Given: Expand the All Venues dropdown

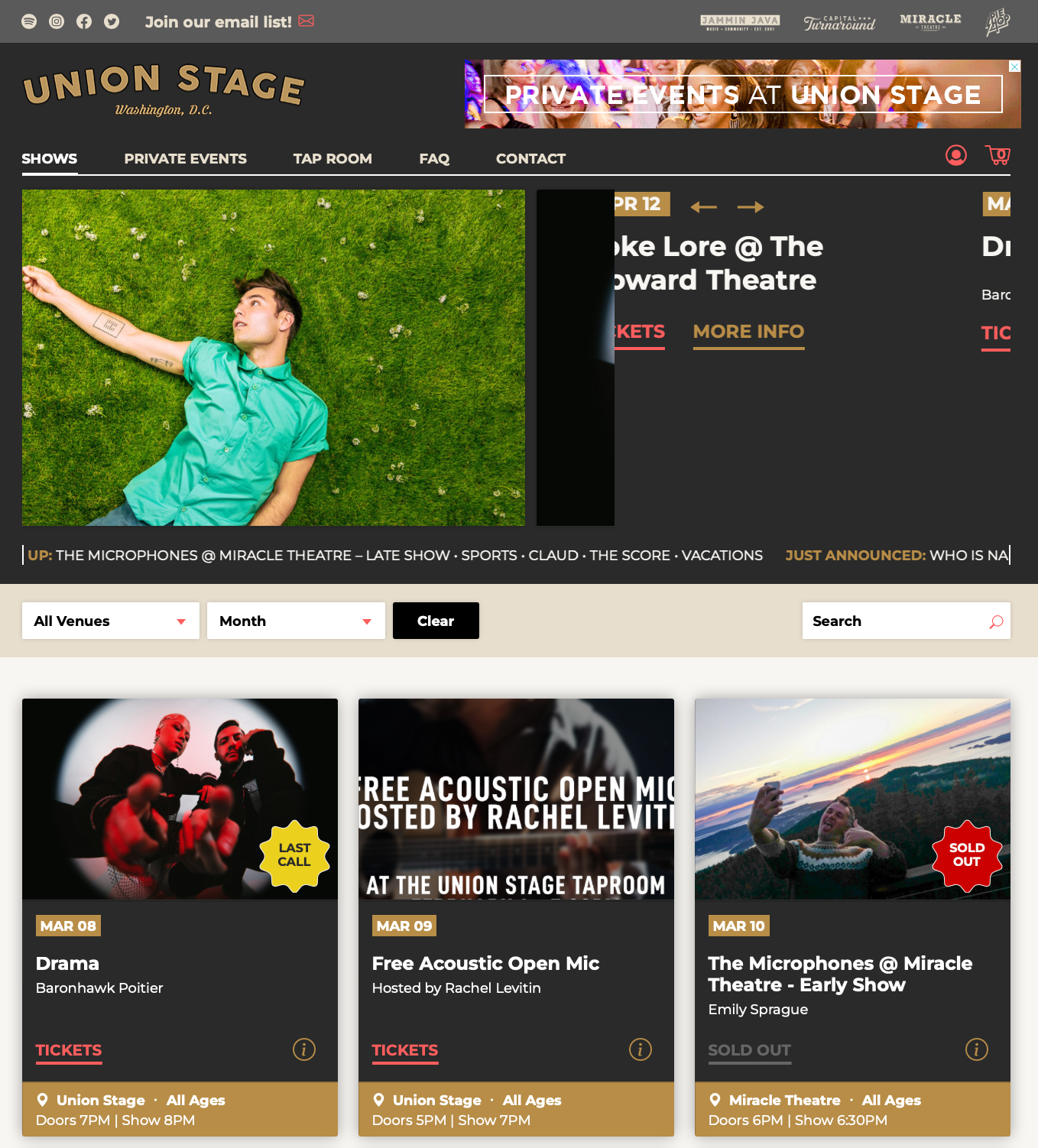Looking at the screenshot, I should point(111,621).
